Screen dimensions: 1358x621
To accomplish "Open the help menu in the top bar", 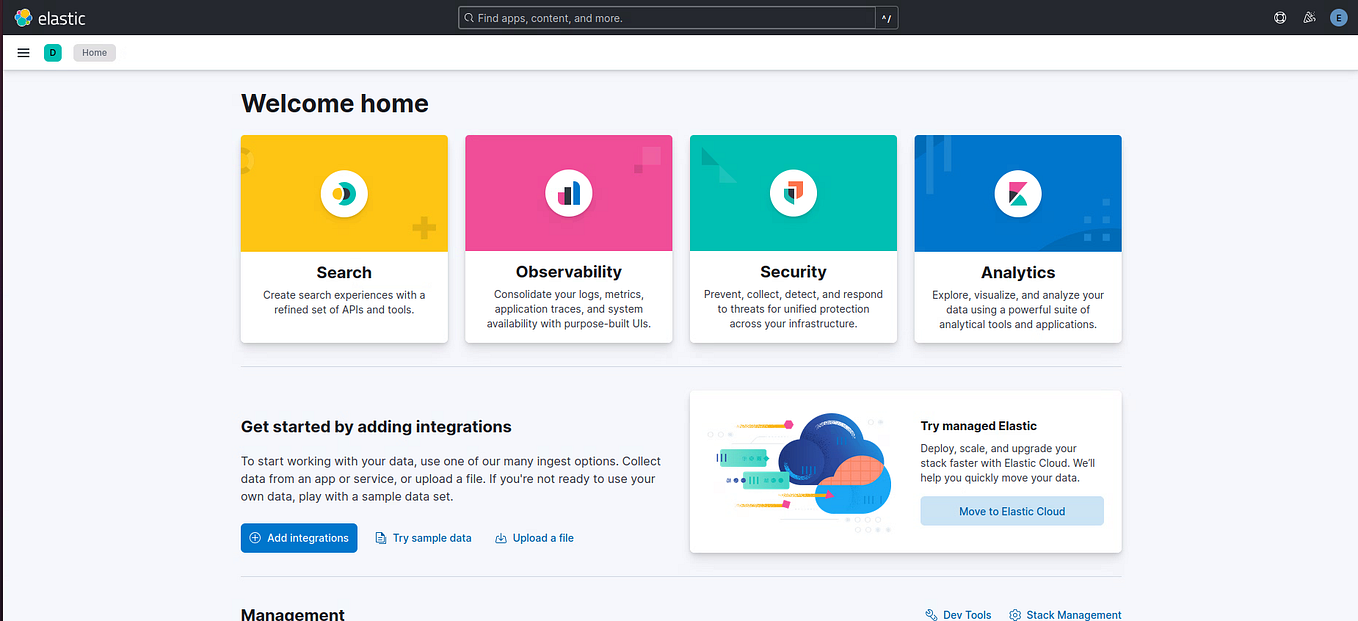I will pyautogui.click(x=1280, y=17).
